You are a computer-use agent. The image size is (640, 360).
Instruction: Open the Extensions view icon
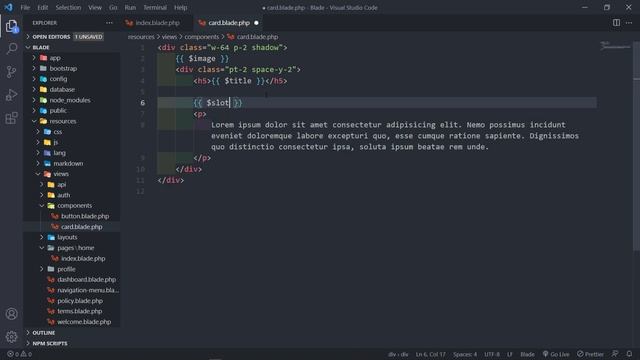pyautogui.click(x=11, y=118)
